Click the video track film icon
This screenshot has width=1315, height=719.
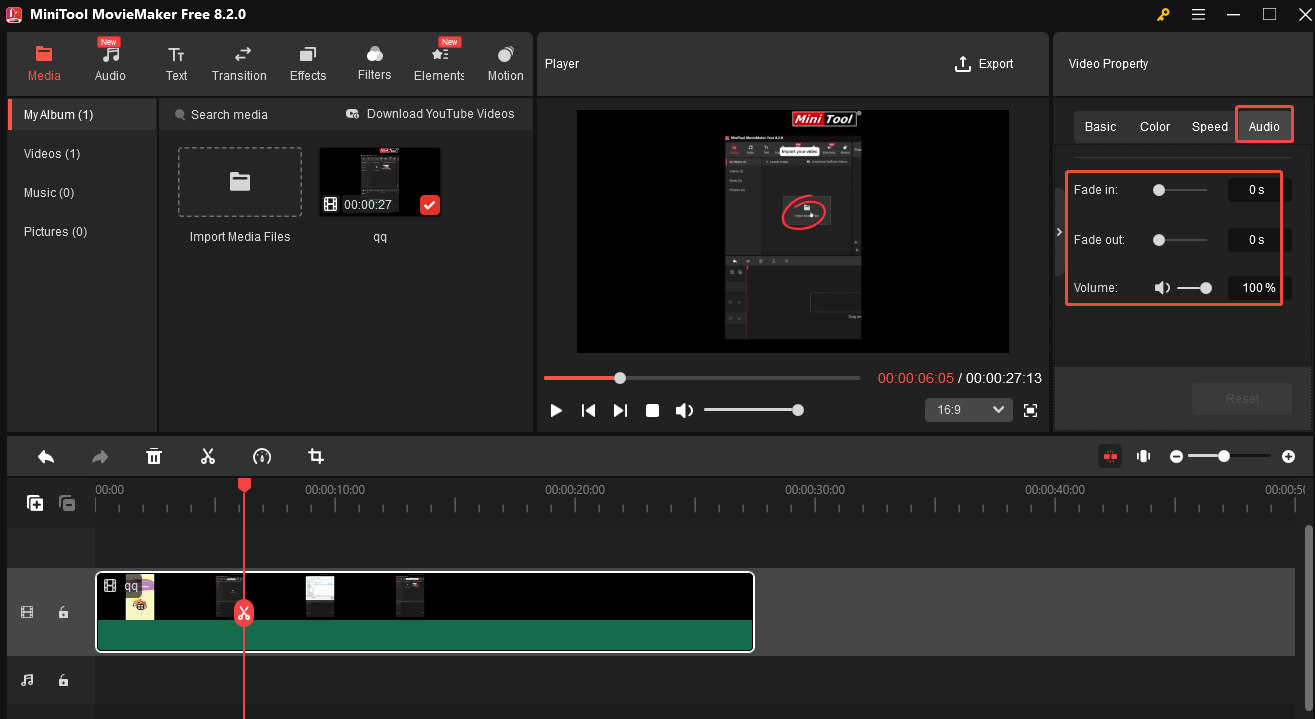[27, 612]
